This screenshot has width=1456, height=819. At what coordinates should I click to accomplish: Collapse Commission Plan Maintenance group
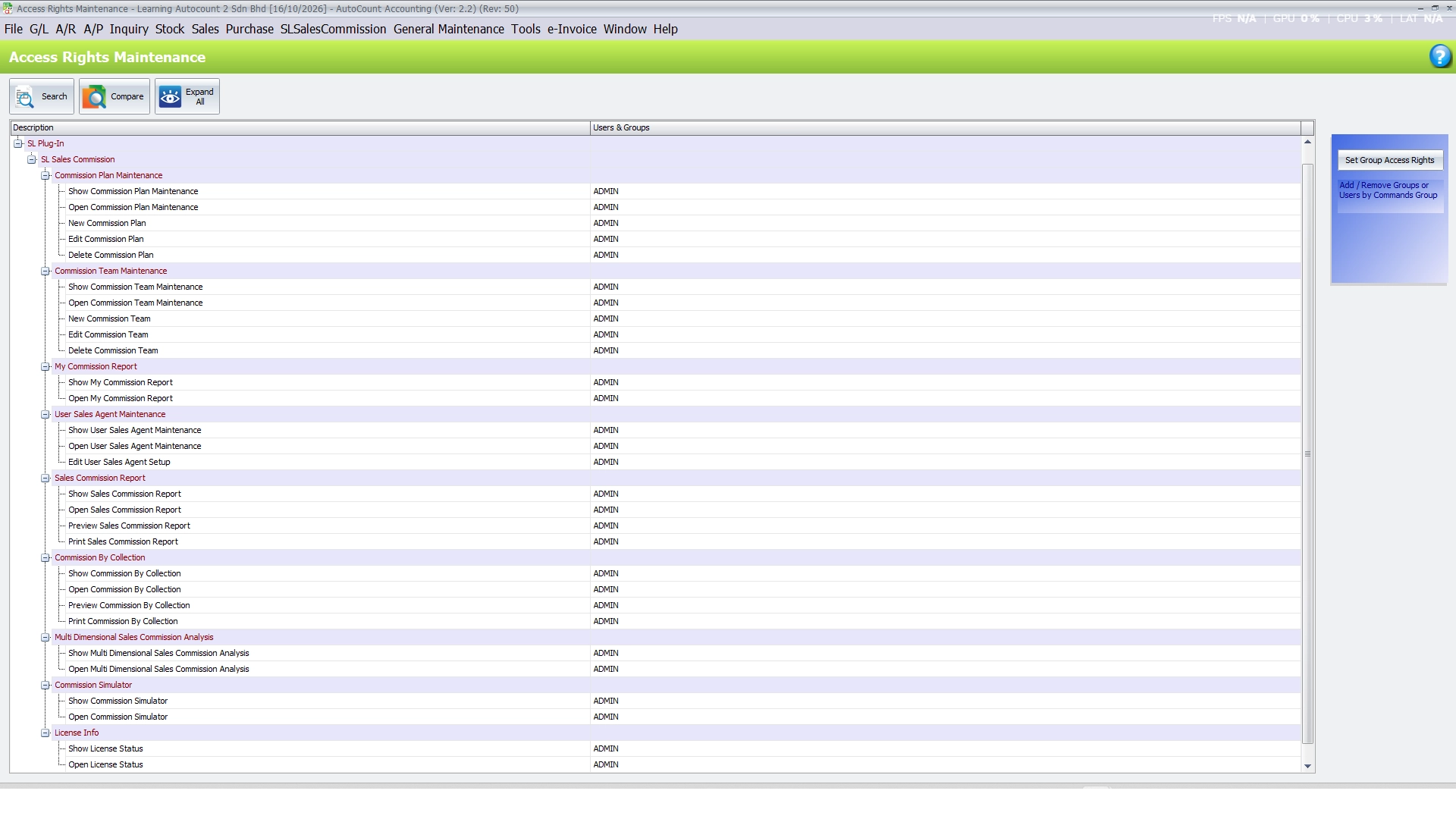click(x=45, y=175)
